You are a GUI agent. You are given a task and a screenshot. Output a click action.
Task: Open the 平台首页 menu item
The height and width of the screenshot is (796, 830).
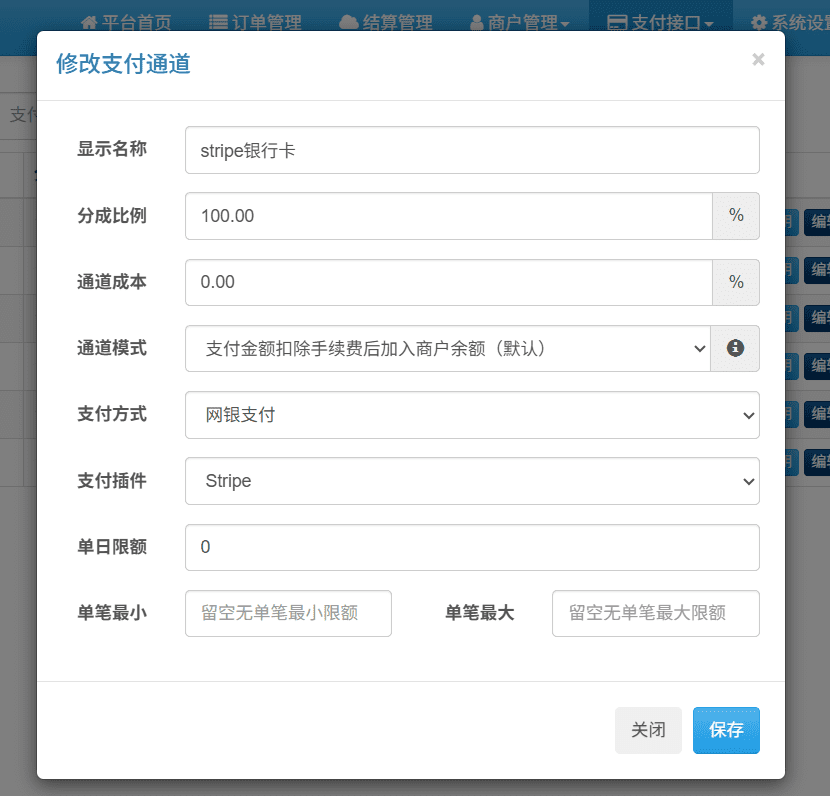coord(126,22)
